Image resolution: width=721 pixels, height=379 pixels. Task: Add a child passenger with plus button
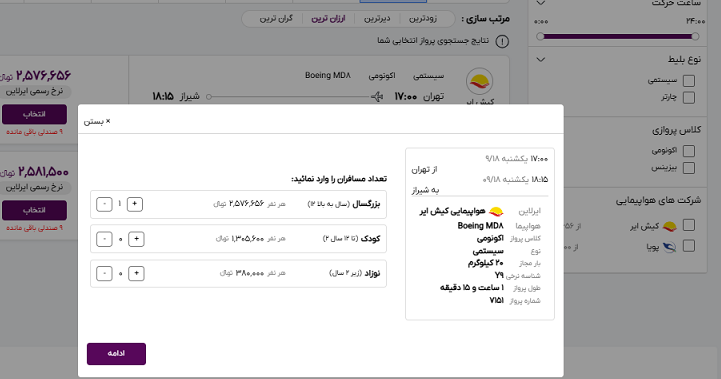pos(136,239)
